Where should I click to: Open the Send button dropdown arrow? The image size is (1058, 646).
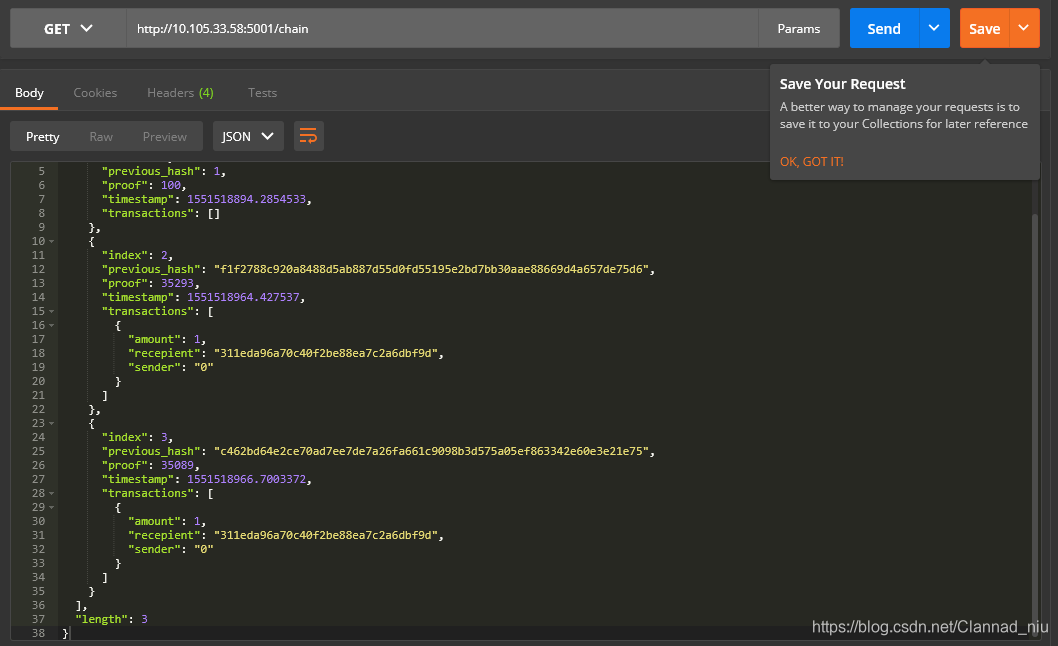point(934,28)
